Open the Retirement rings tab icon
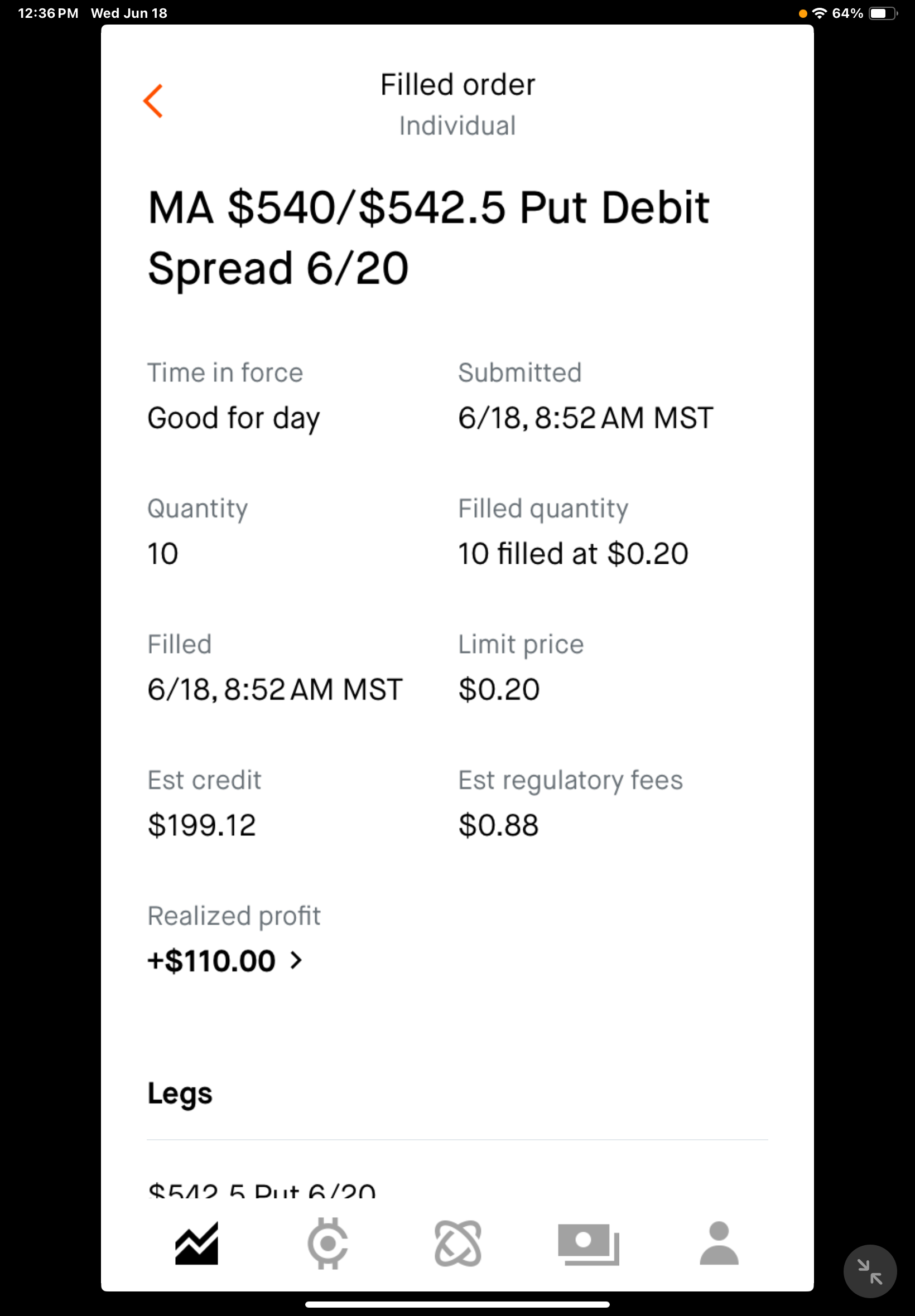Screen dimensions: 915x1316 458,1244
